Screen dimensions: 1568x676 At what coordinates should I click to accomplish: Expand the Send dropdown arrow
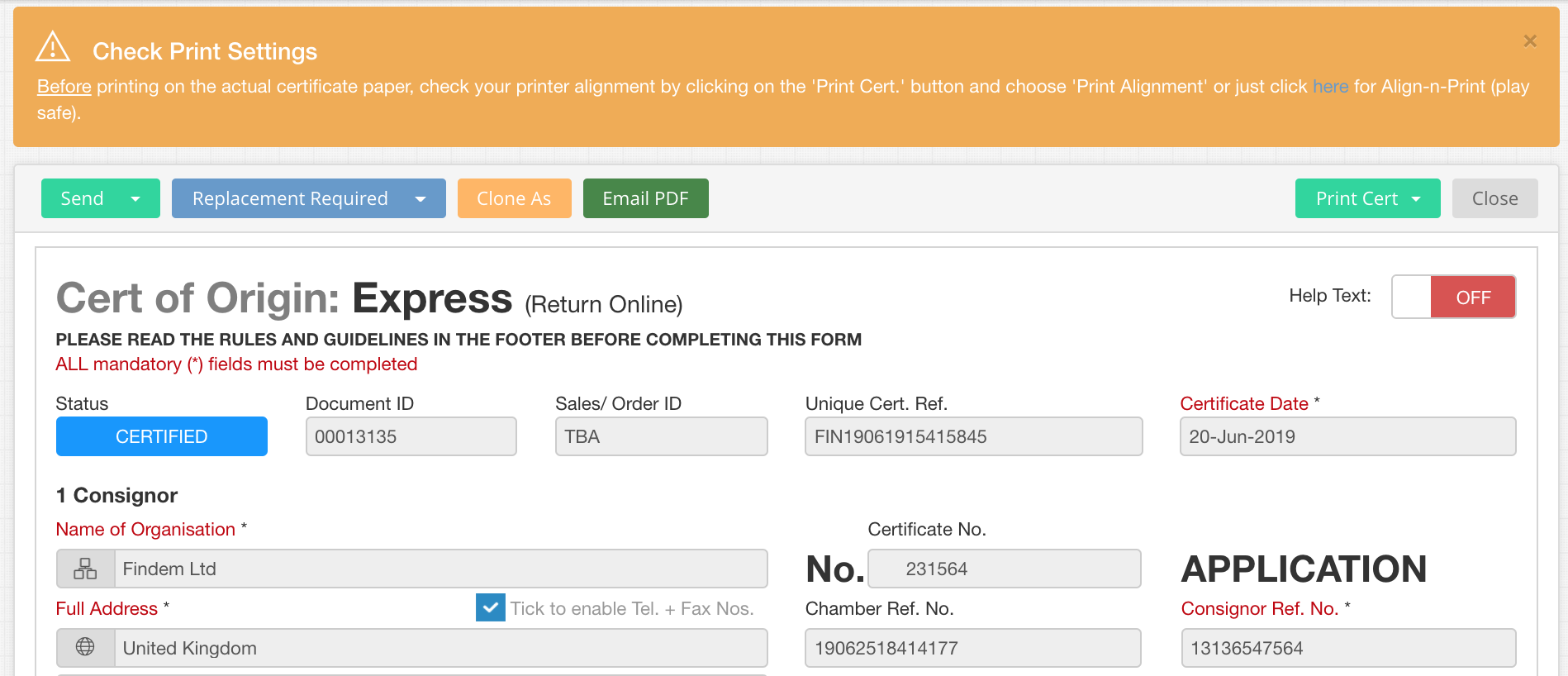point(135,198)
